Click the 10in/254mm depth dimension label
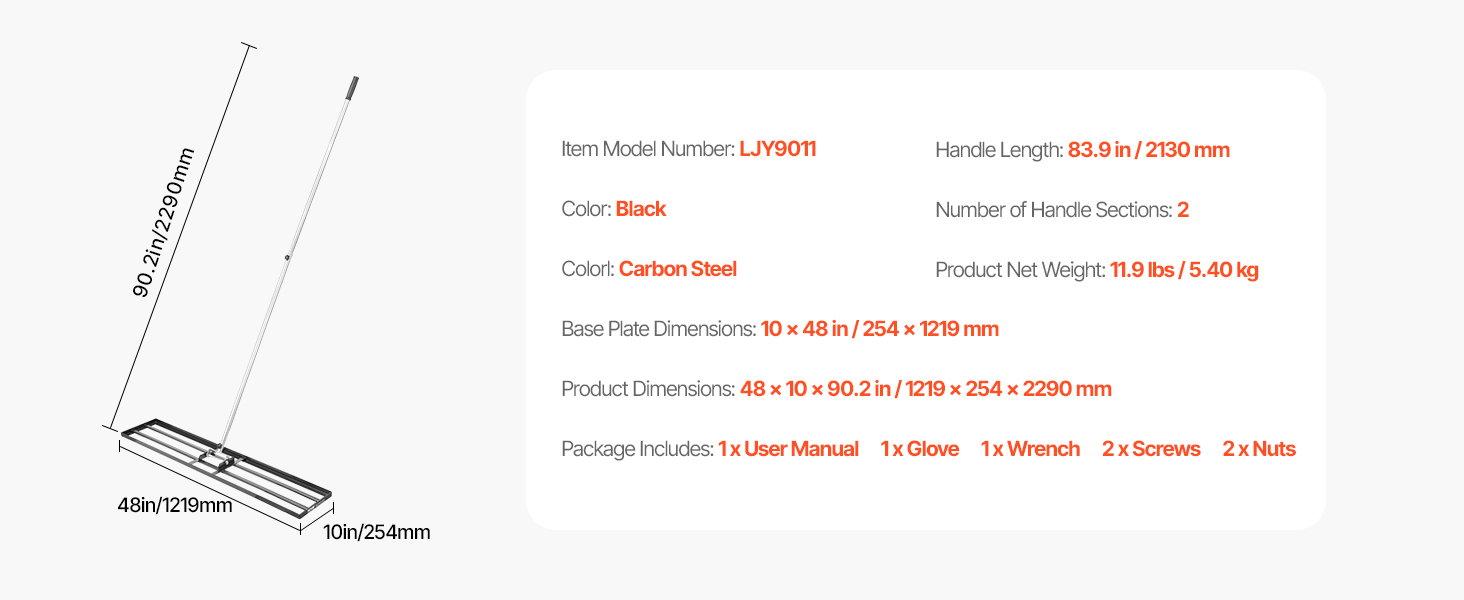Screen dimensions: 1464x600 click(376, 532)
